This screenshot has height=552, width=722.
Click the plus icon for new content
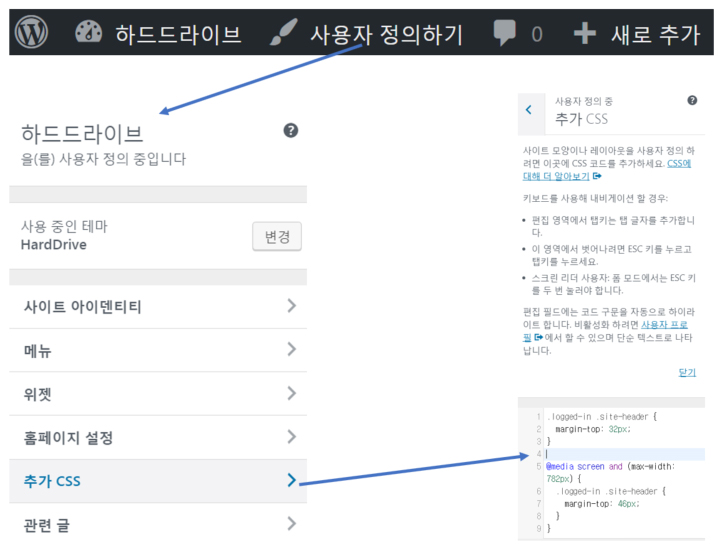[x=585, y=34]
